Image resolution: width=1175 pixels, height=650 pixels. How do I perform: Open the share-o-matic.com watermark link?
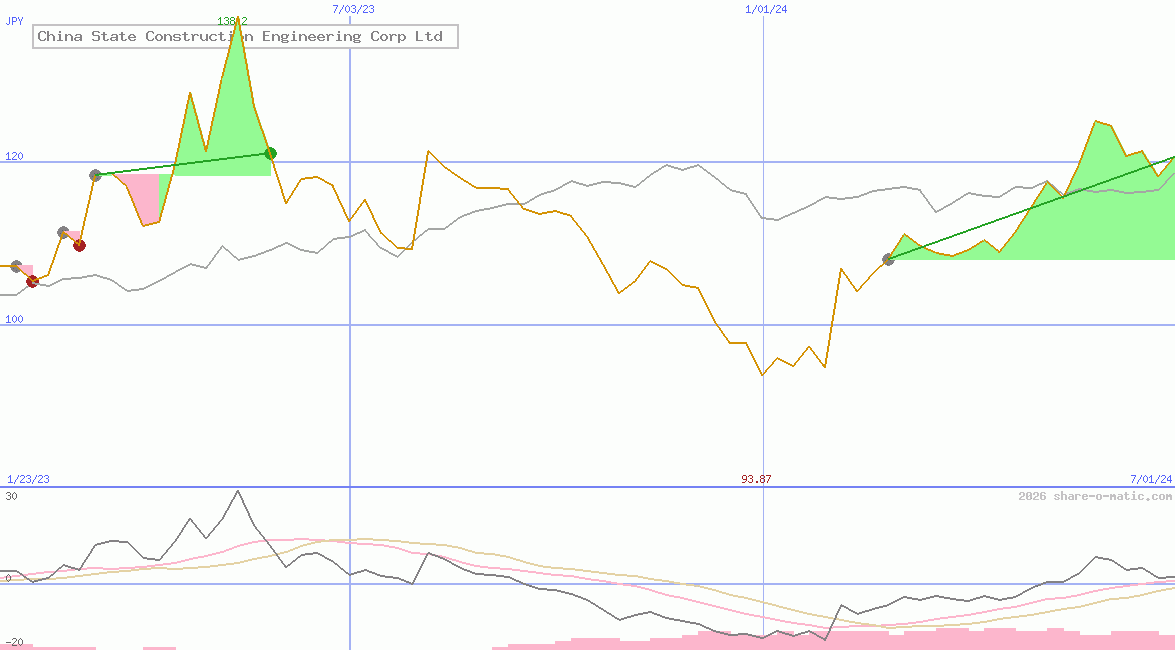click(x=1095, y=496)
